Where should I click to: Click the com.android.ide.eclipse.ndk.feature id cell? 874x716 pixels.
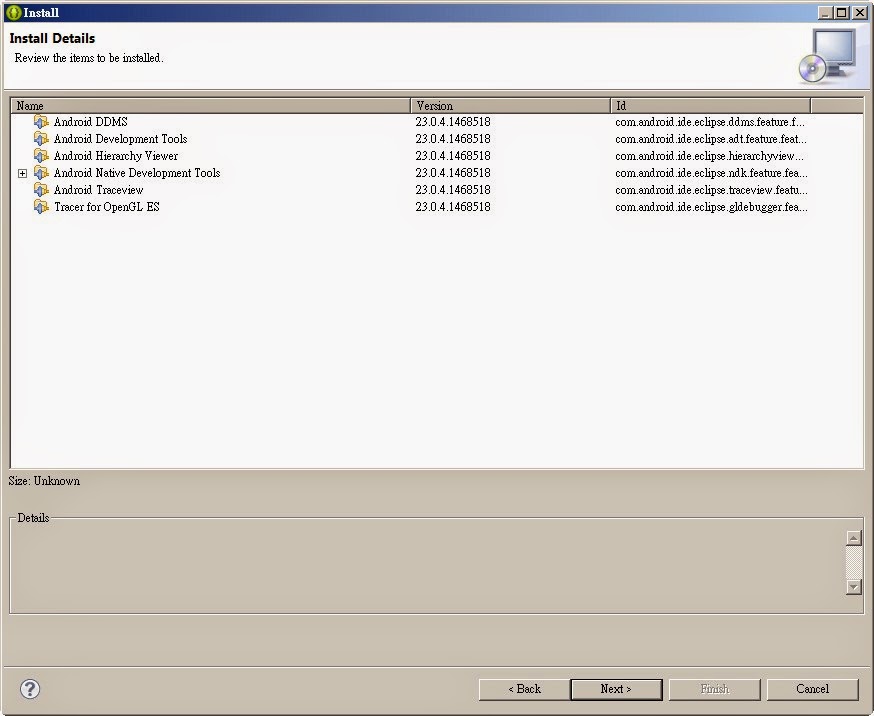(711, 173)
